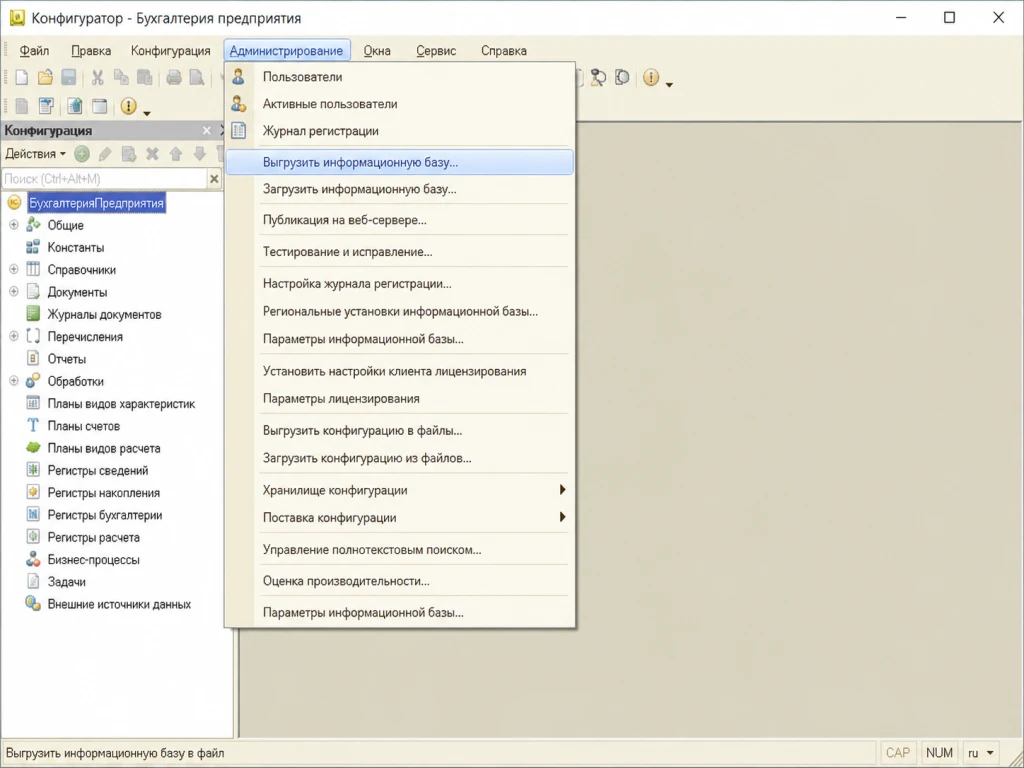Viewport: 1024px width, 768px height.
Task: Click the Print preview icon
Action: pyautogui.click(x=197, y=78)
